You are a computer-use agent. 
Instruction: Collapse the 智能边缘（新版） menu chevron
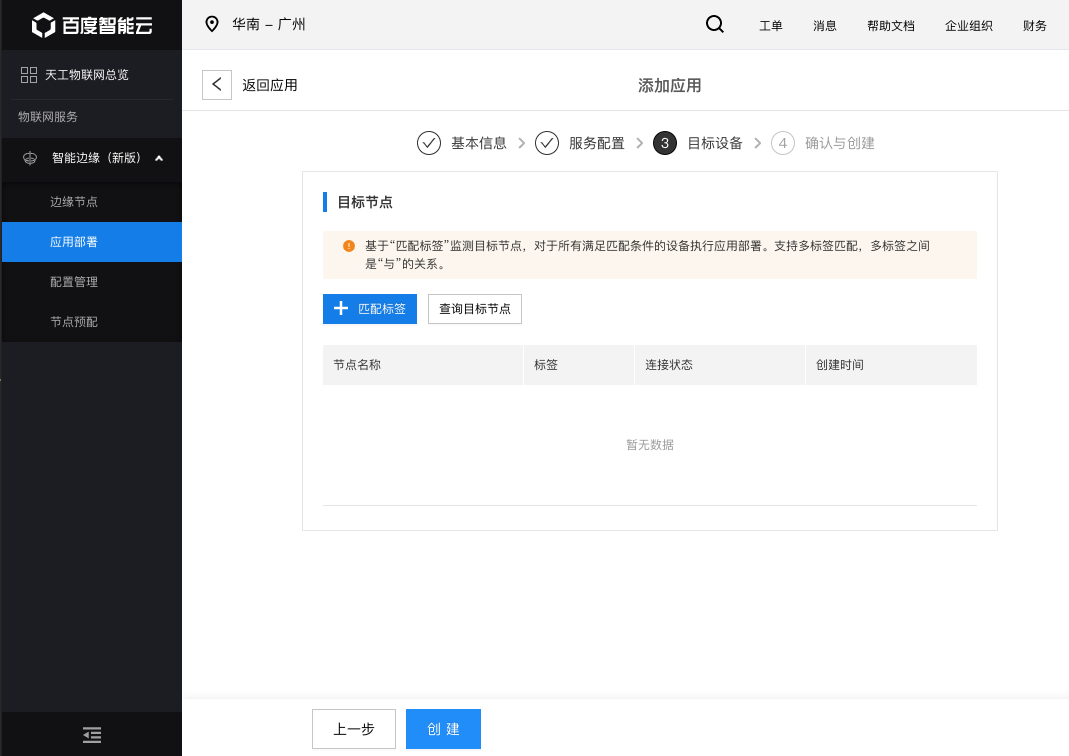pos(159,158)
